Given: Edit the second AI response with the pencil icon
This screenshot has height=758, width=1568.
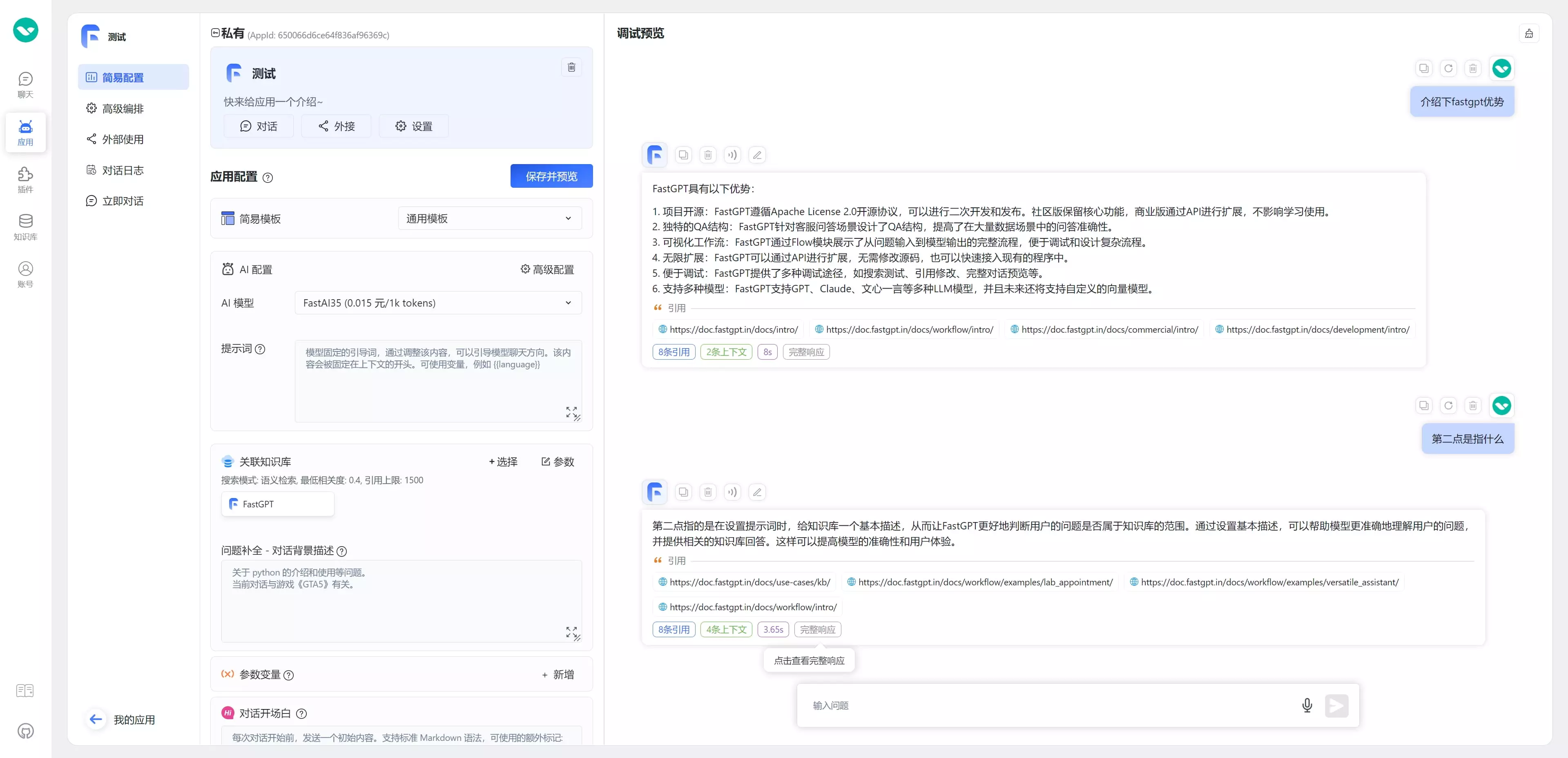Looking at the screenshot, I should click(756, 492).
